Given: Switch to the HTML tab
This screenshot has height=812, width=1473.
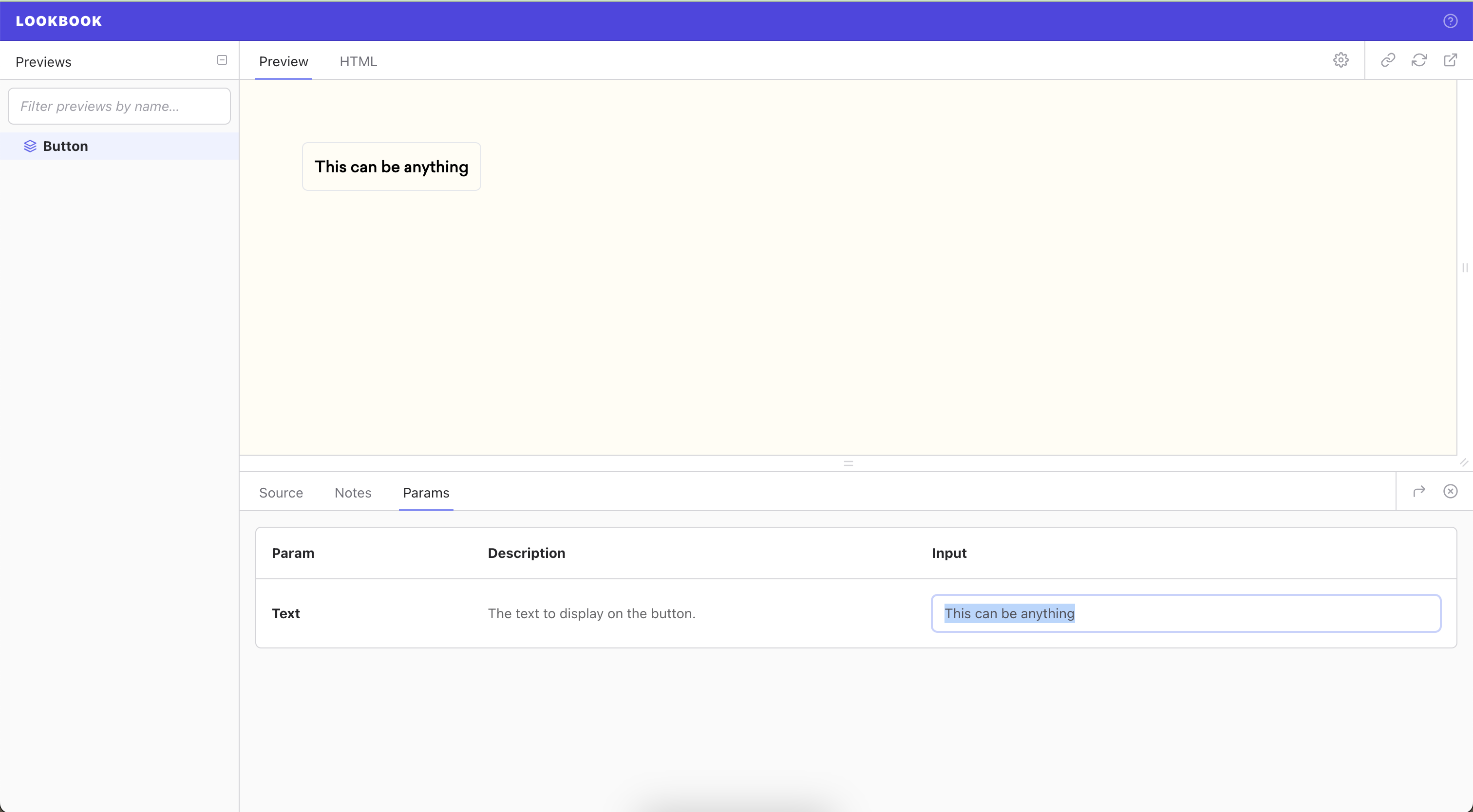Looking at the screenshot, I should click(358, 61).
